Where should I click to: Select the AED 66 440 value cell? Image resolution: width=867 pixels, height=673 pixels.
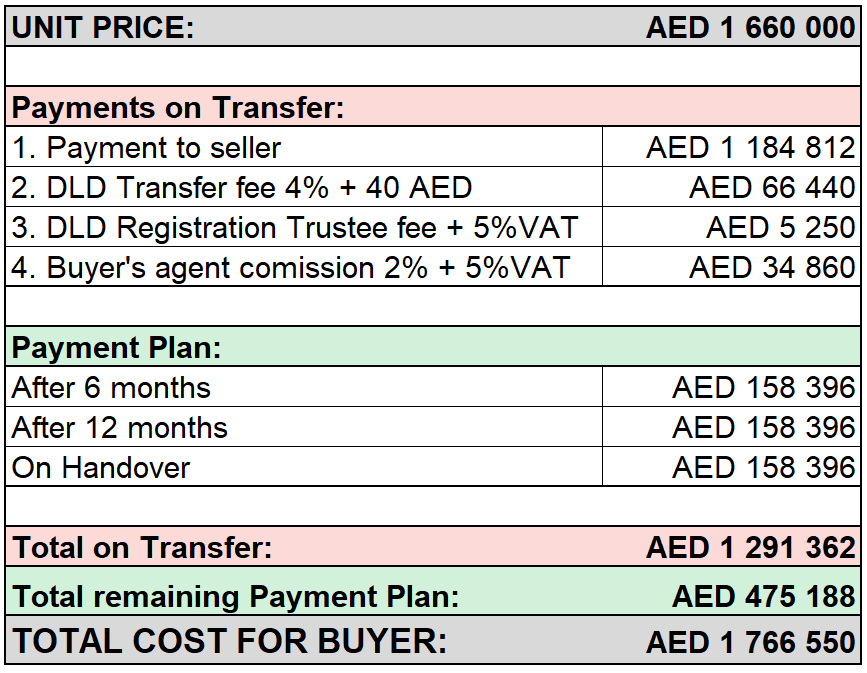pos(732,187)
